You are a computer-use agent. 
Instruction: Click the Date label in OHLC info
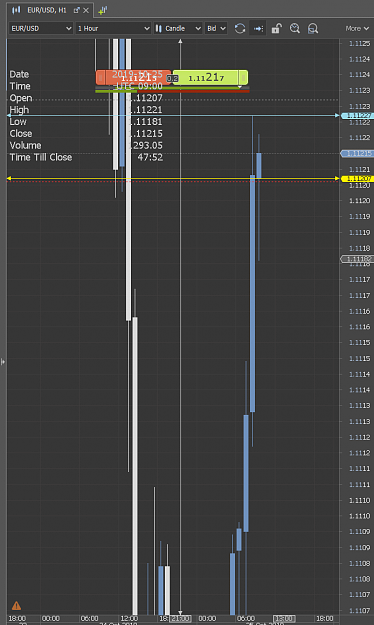pos(19,74)
